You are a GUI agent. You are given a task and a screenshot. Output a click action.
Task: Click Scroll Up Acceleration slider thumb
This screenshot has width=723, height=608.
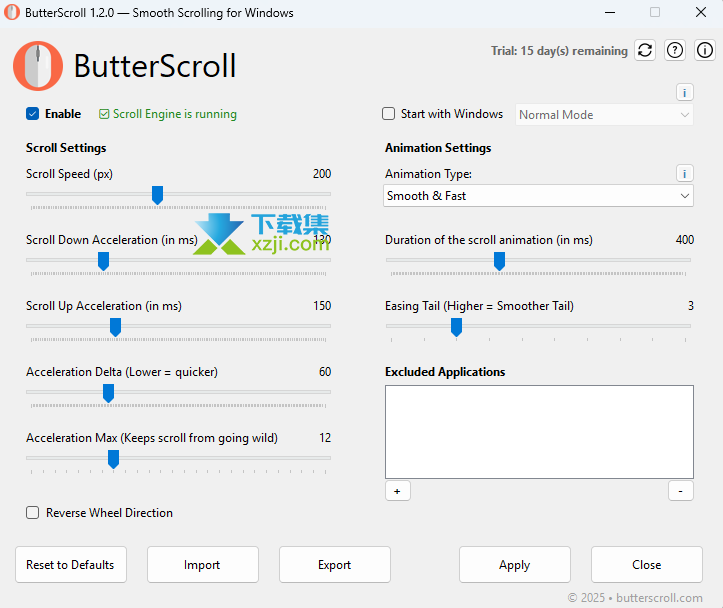pos(116,327)
